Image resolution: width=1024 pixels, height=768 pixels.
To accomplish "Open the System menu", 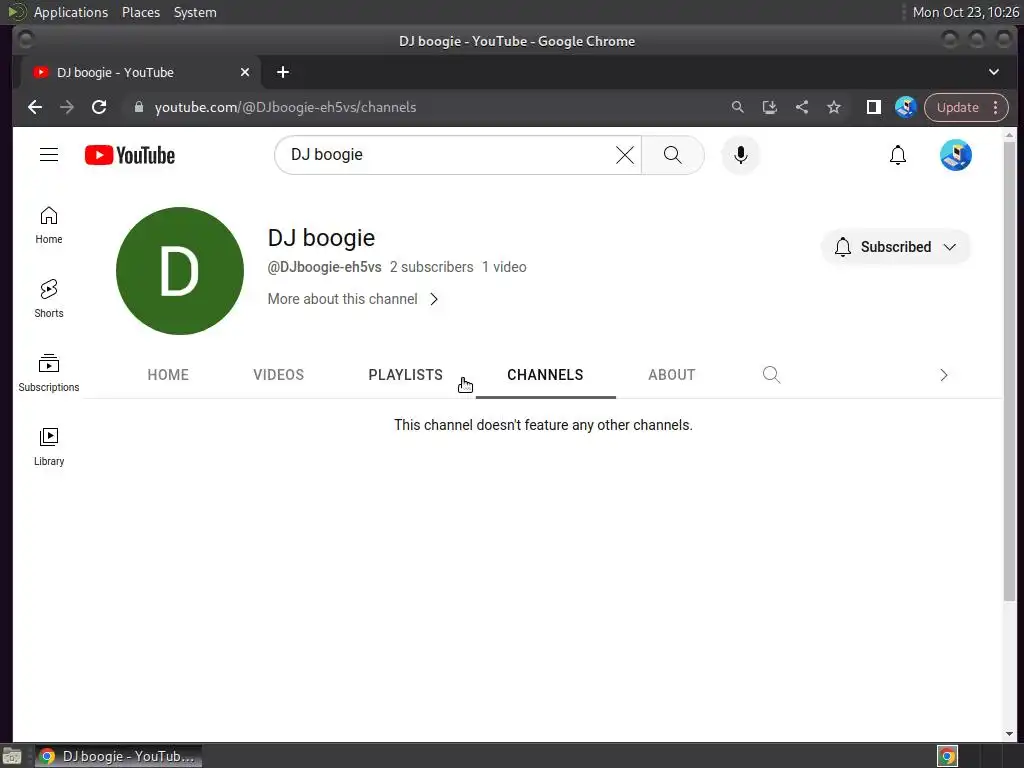I will click(195, 12).
